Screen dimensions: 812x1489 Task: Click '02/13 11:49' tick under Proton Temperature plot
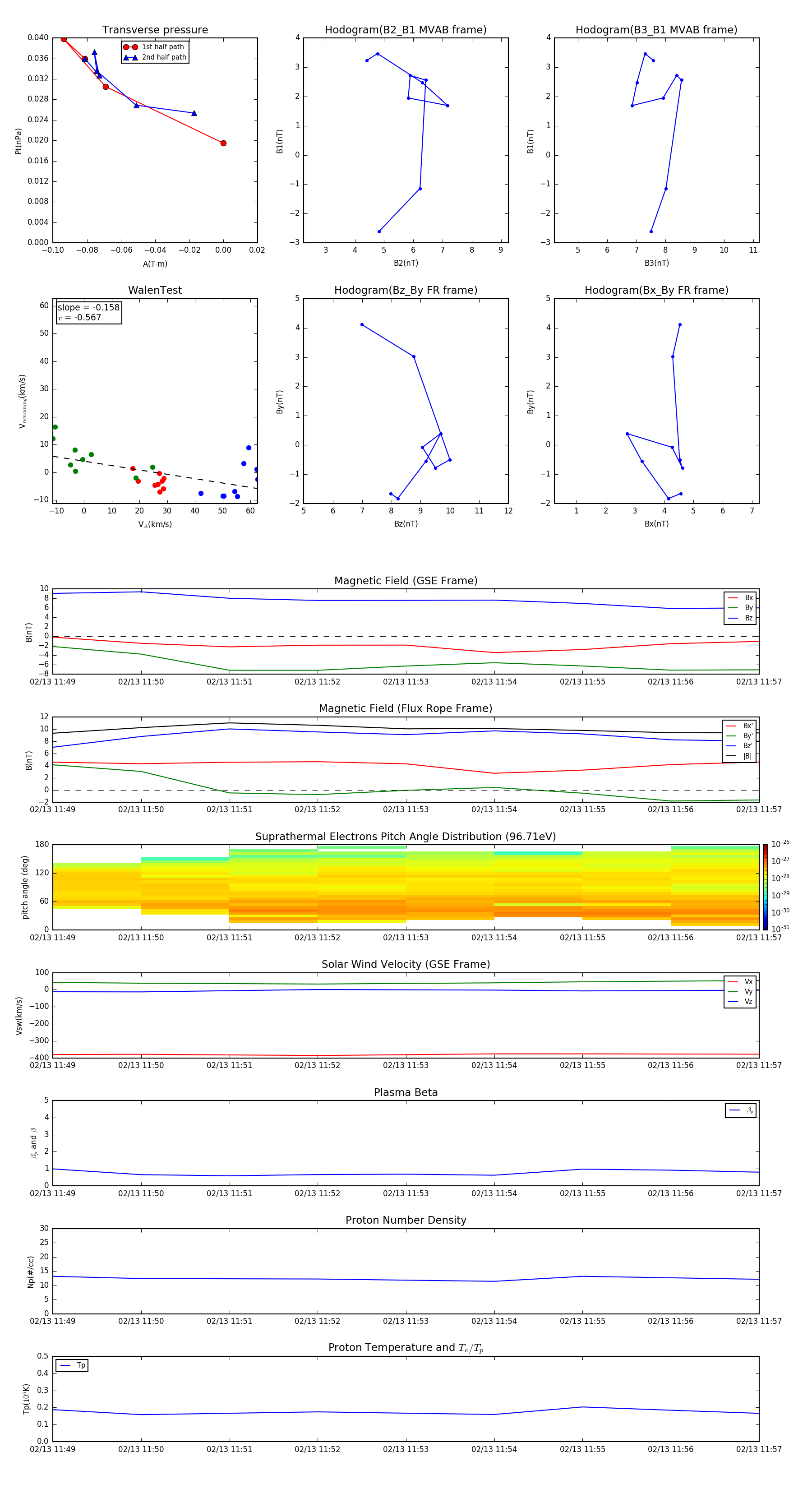click(53, 1449)
